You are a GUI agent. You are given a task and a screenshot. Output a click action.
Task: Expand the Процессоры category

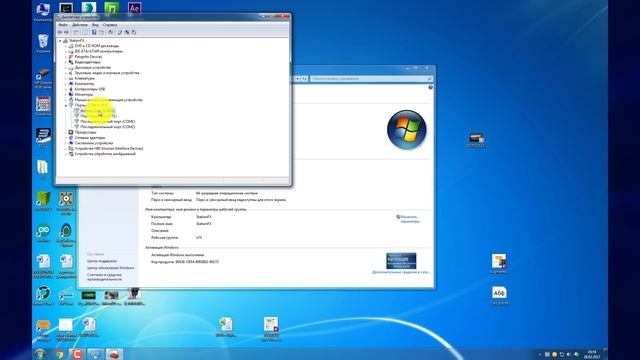coord(66,132)
